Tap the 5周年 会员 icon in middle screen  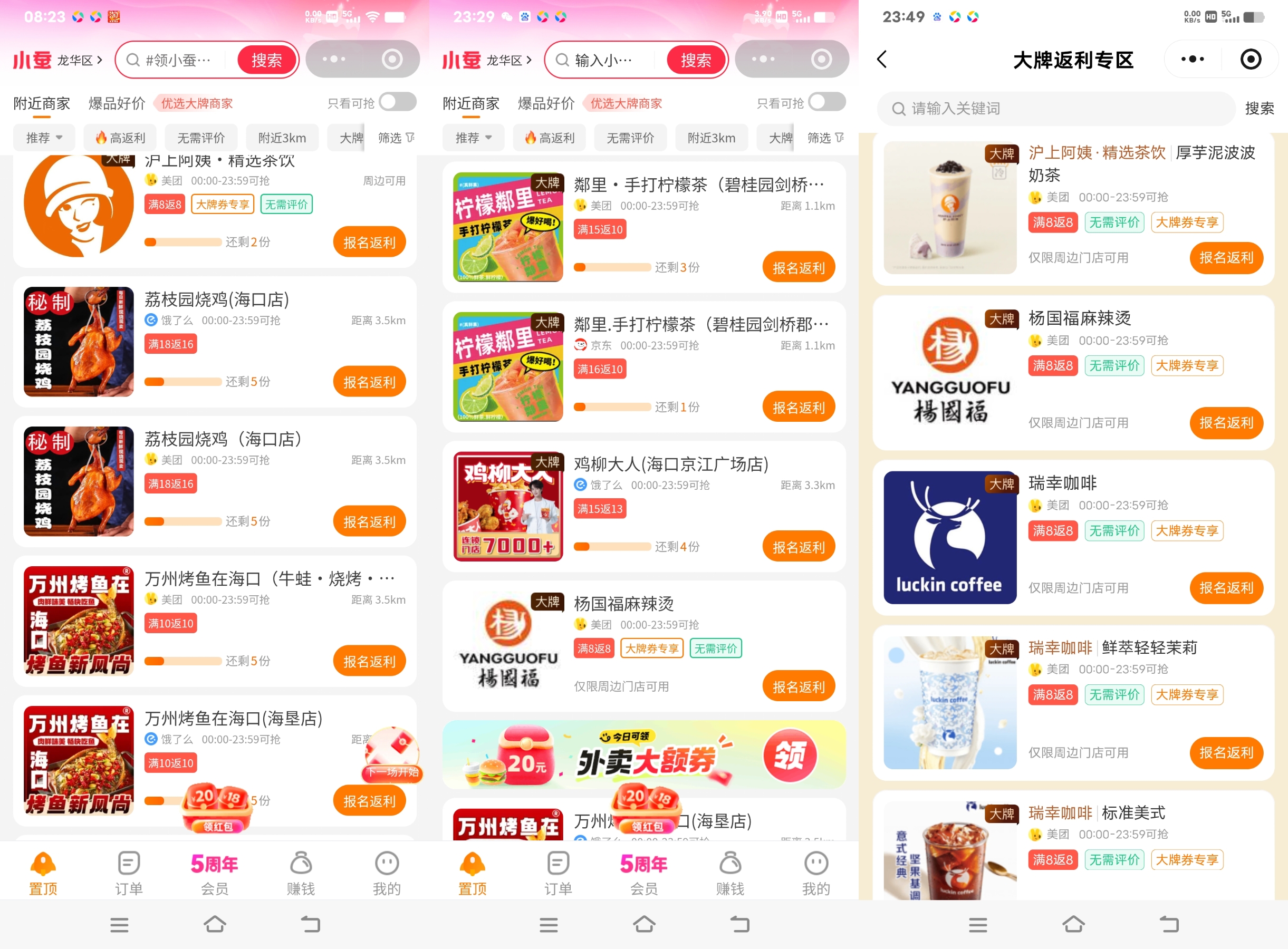click(x=643, y=873)
